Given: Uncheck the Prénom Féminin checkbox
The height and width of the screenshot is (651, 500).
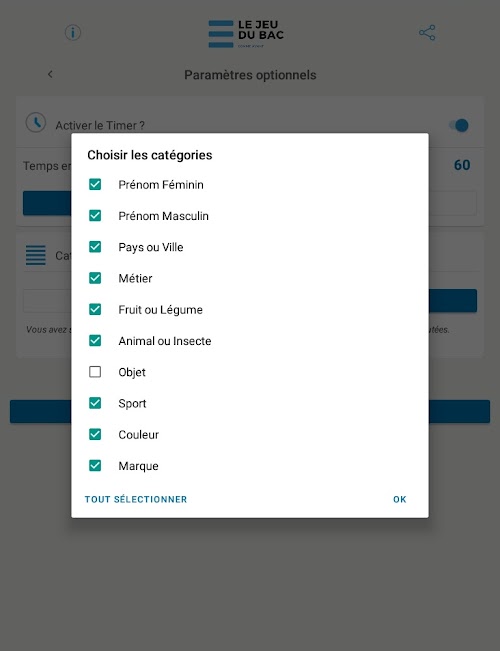Looking at the screenshot, I should pyautogui.click(x=95, y=184).
